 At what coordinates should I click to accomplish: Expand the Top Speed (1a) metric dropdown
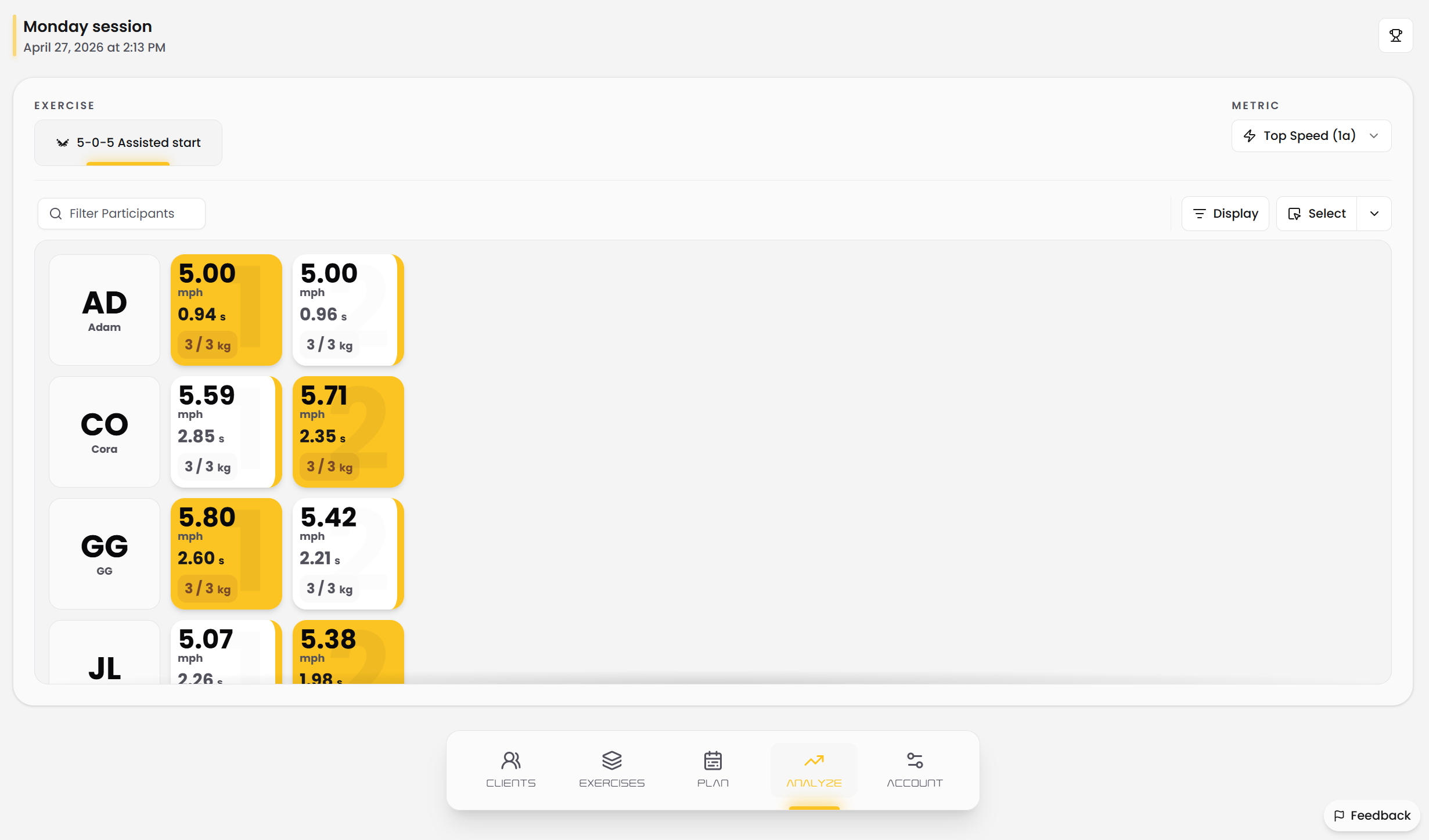1311,136
